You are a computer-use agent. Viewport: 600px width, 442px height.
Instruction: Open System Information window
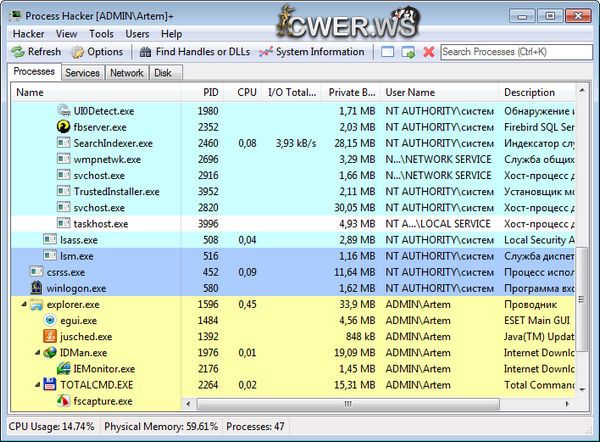311,52
